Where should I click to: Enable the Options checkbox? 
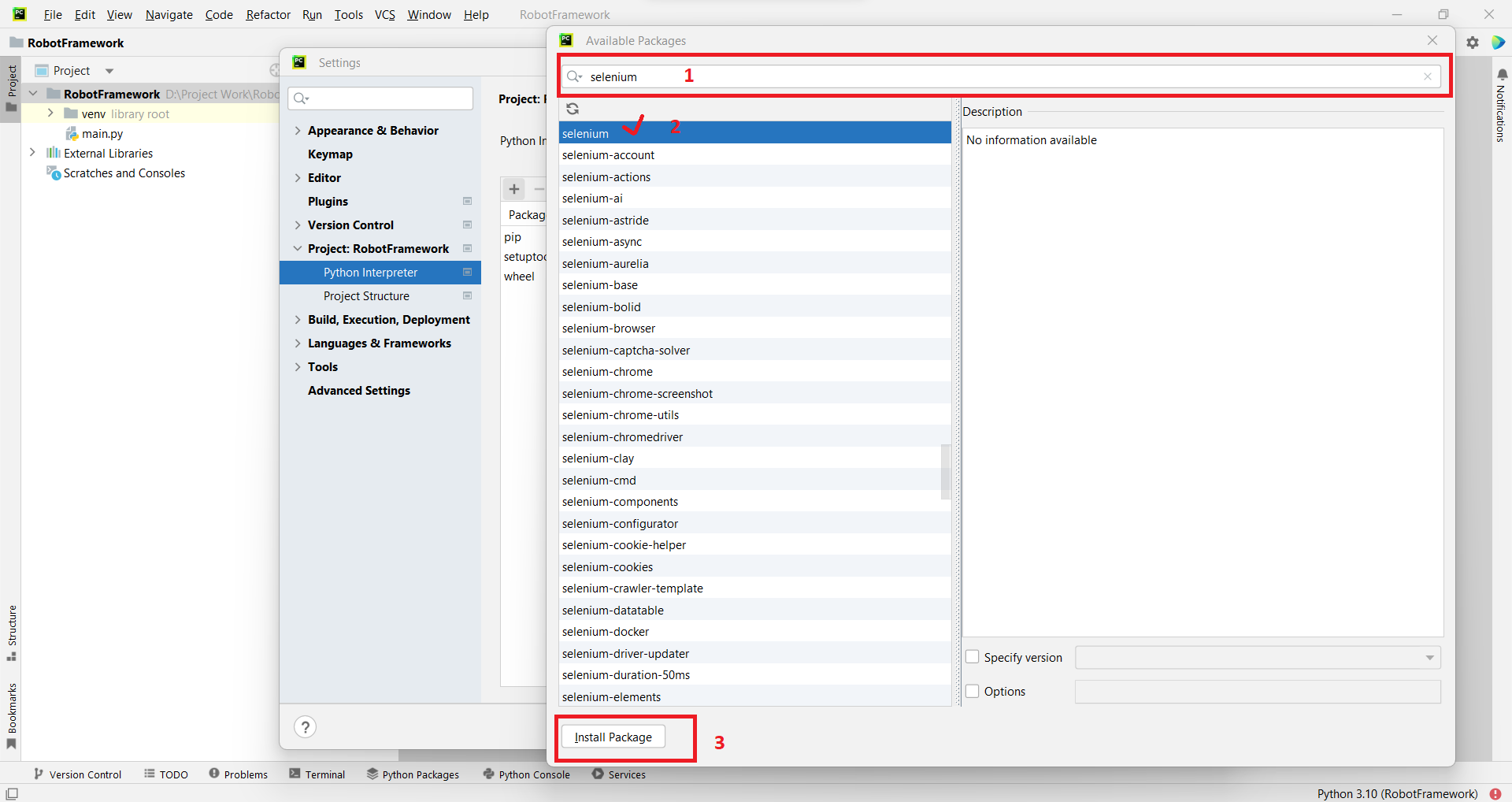[x=973, y=691]
